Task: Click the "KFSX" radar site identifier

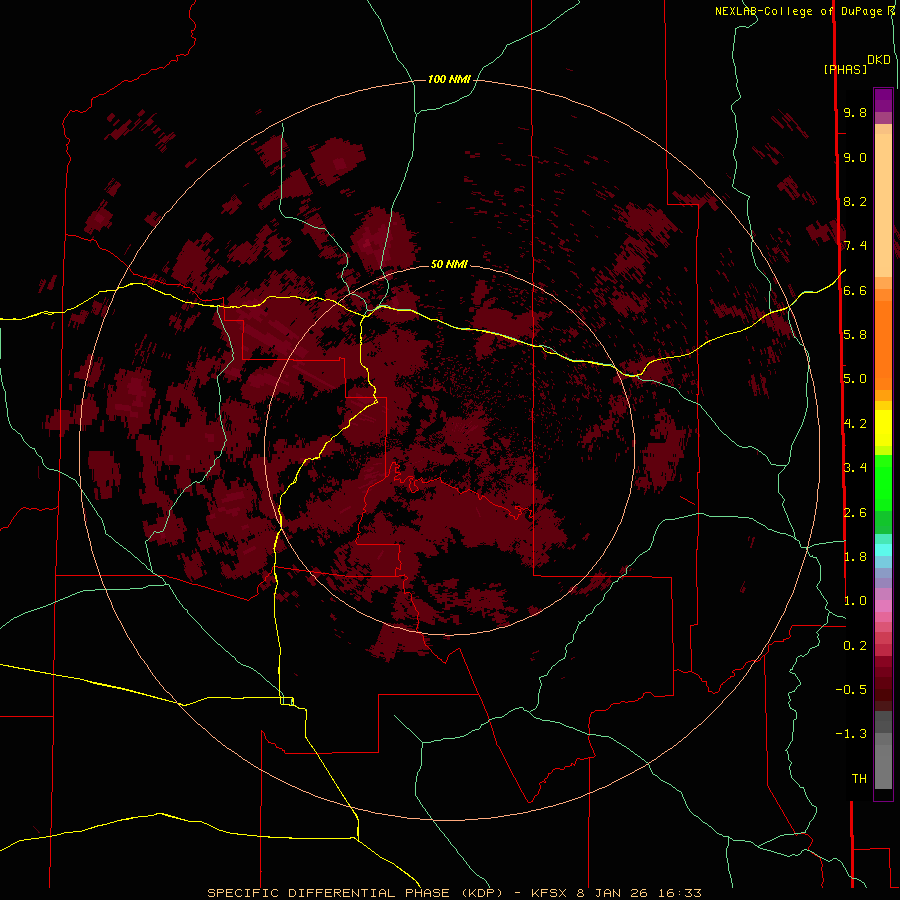Action: (550, 893)
